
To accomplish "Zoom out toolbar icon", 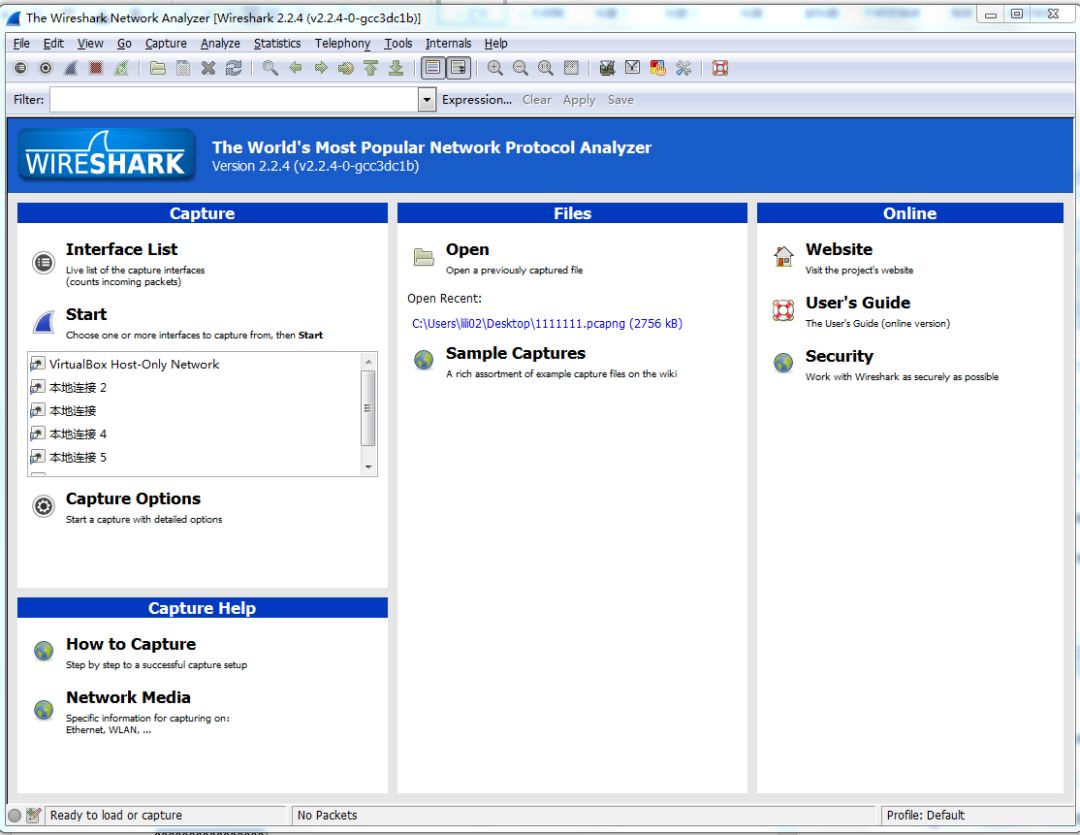I will pos(520,68).
